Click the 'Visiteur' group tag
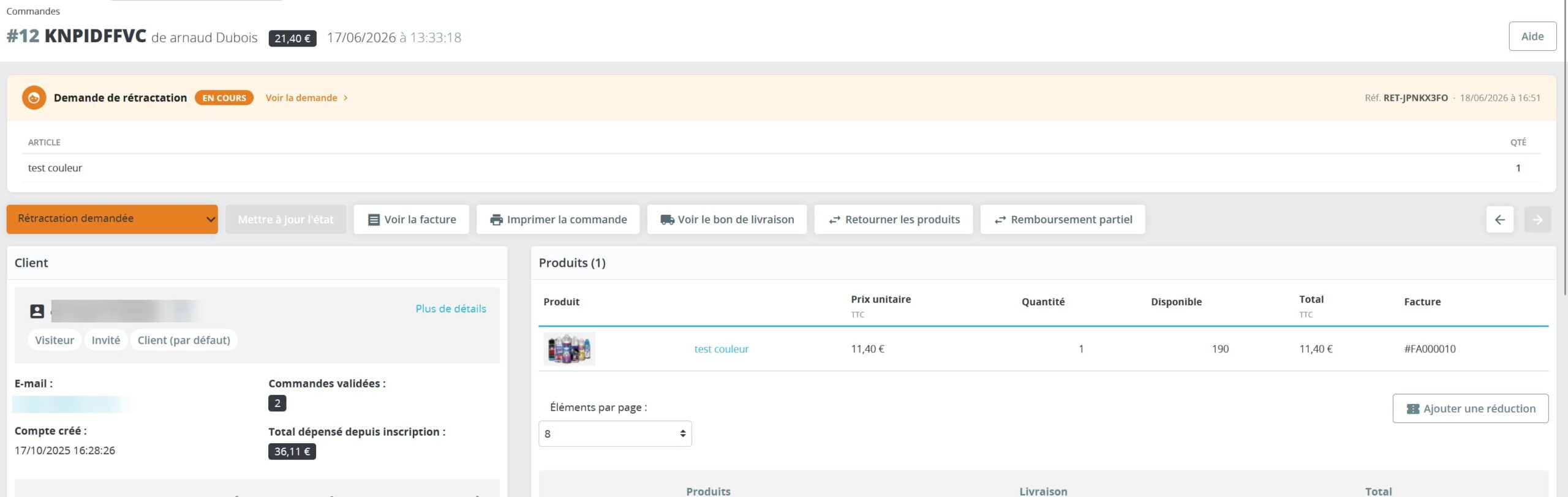Screen dimensions: 1568x497 click(55, 340)
